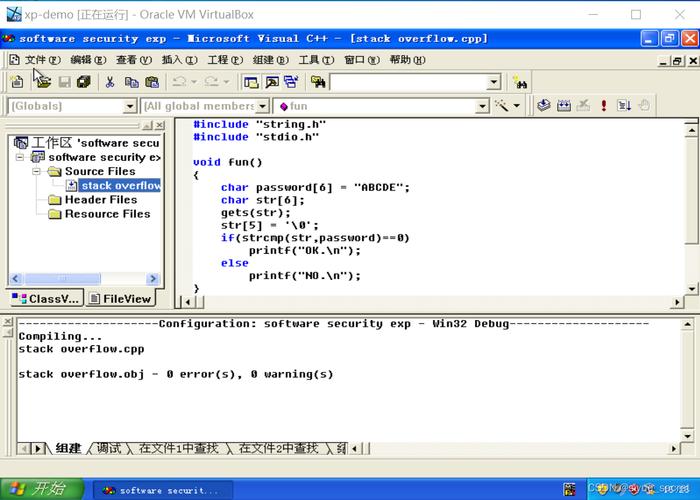Image resolution: width=700 pixels, height=500 pixels.
Task: Open the 组建 (Build) menu
Action: [x=263, y=60]
